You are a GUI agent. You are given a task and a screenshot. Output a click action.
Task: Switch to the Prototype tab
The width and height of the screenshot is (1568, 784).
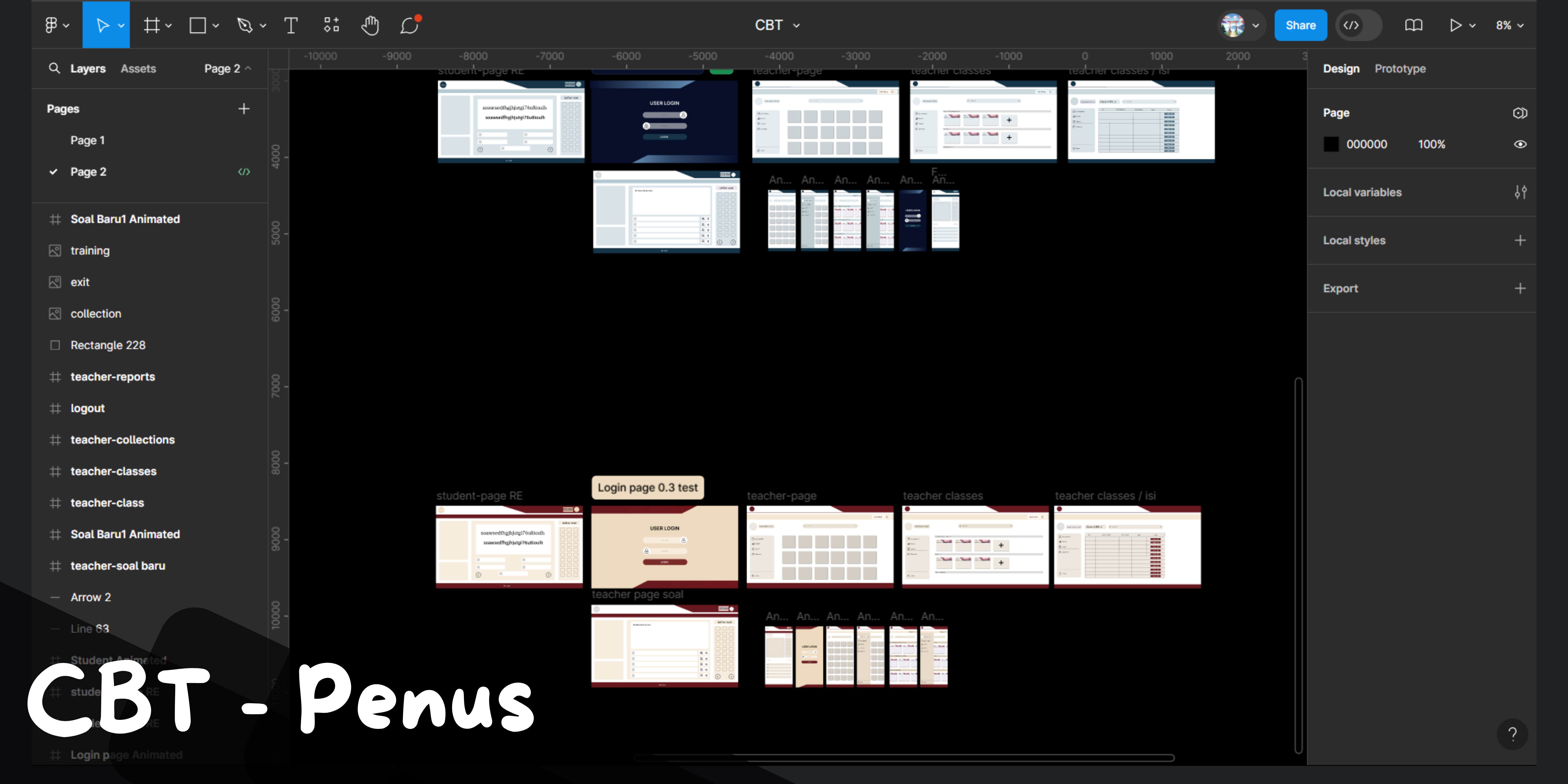1399,69
